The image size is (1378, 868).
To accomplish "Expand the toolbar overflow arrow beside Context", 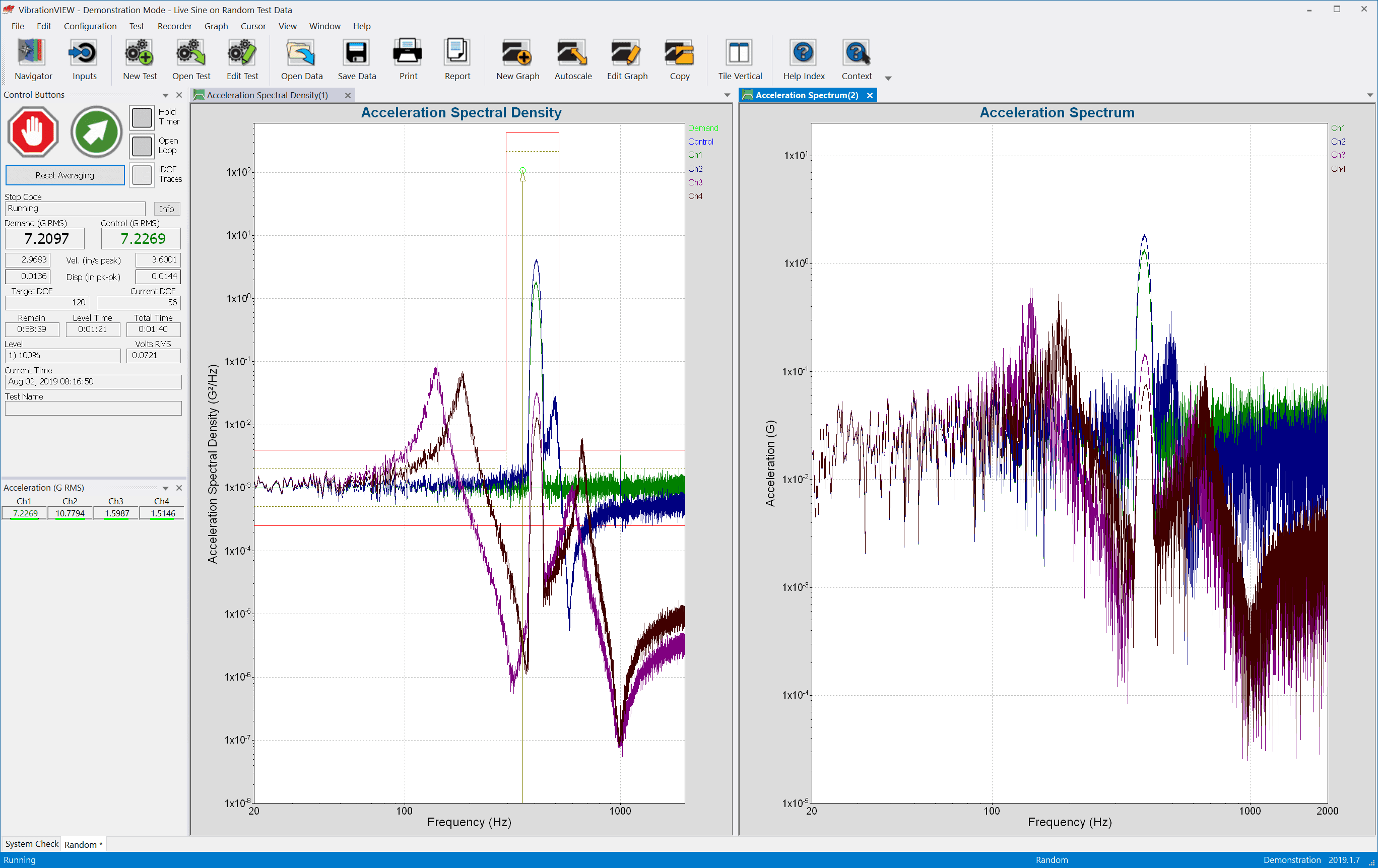I will 888,78.
